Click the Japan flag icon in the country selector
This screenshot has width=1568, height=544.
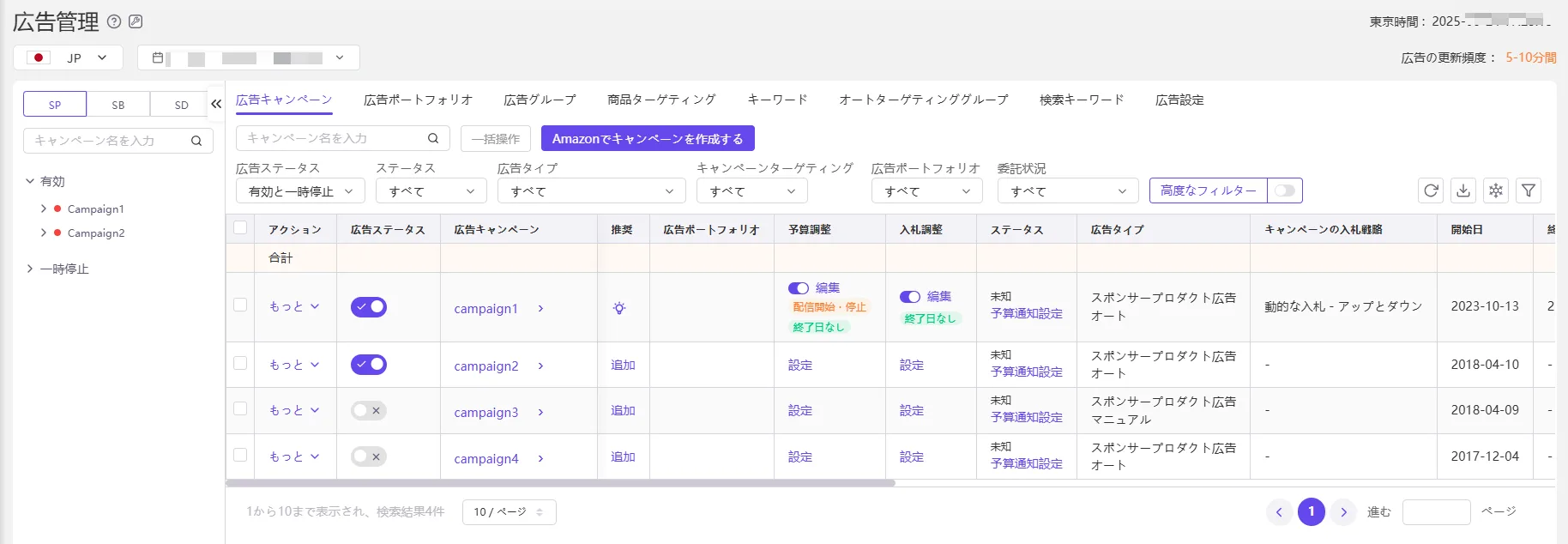39,57
